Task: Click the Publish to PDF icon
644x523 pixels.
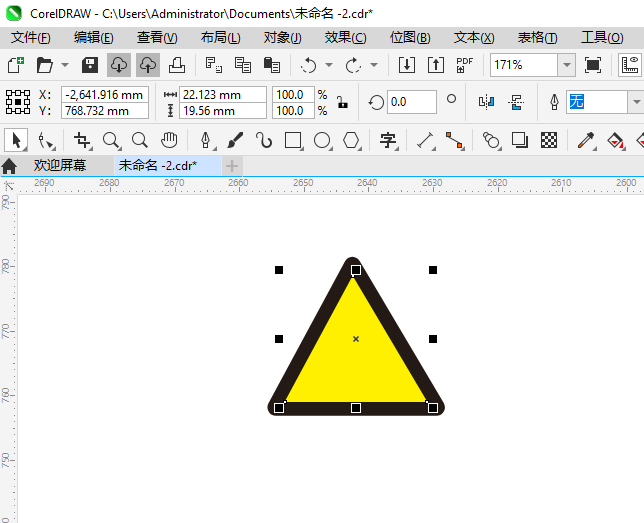Action: pos(465,65)
